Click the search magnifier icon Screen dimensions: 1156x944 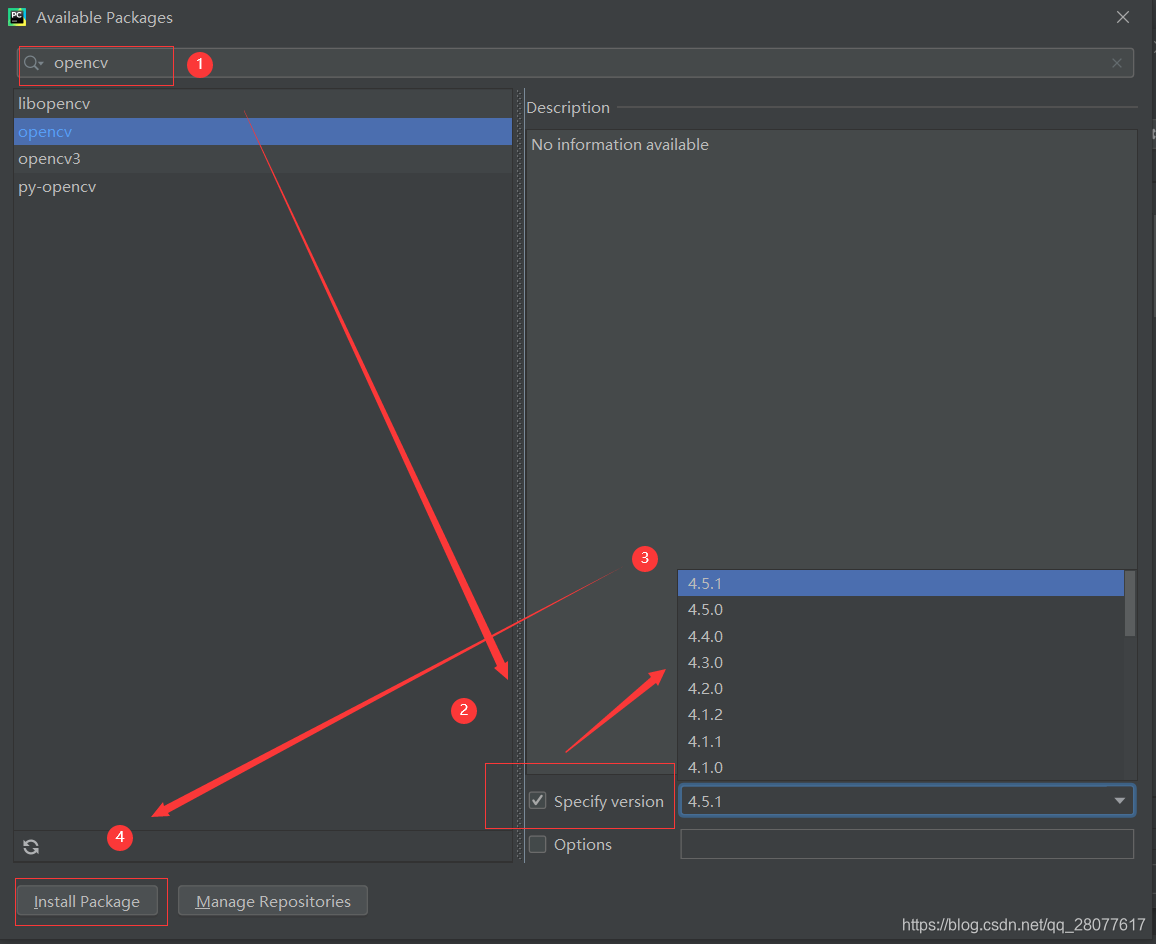(x=32, y=63)
